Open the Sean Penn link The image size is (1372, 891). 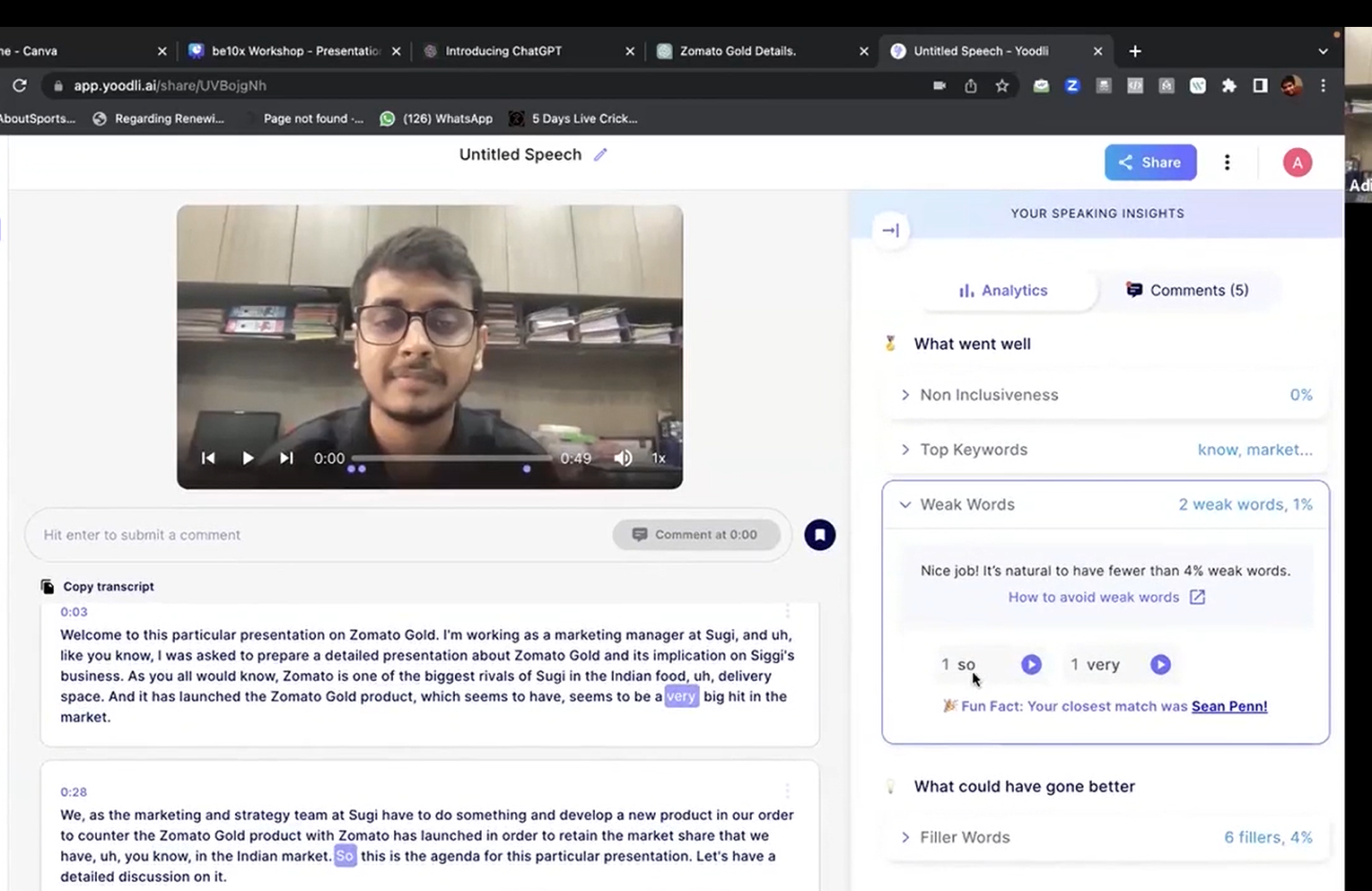coord(1229,706)
